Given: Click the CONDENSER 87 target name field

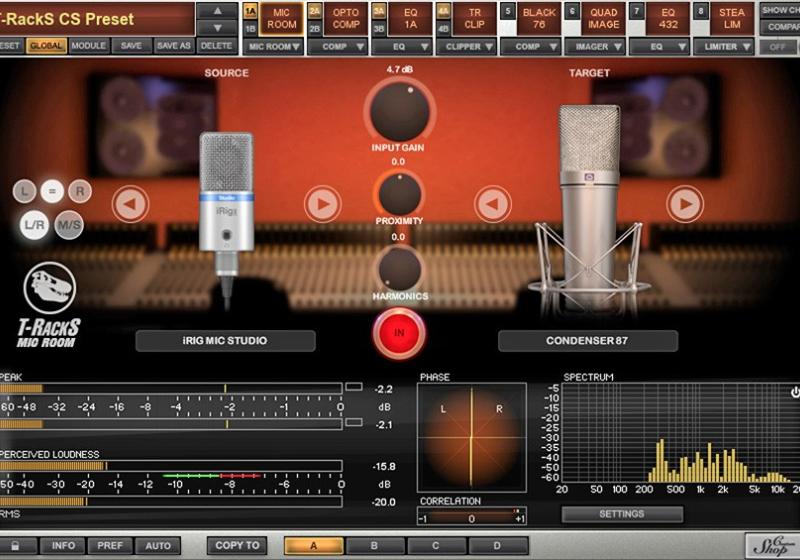Looking at the screenshot, I should (x=588, y=341).
